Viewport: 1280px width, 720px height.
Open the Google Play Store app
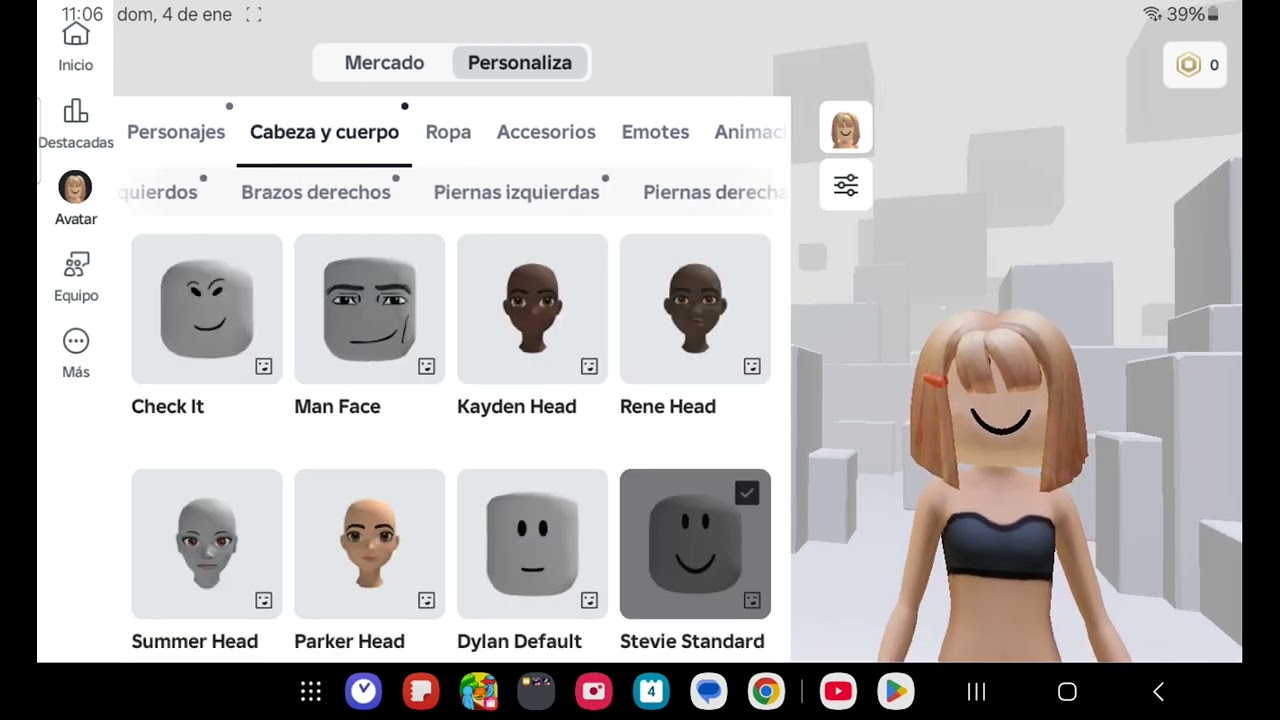[896, 691]
